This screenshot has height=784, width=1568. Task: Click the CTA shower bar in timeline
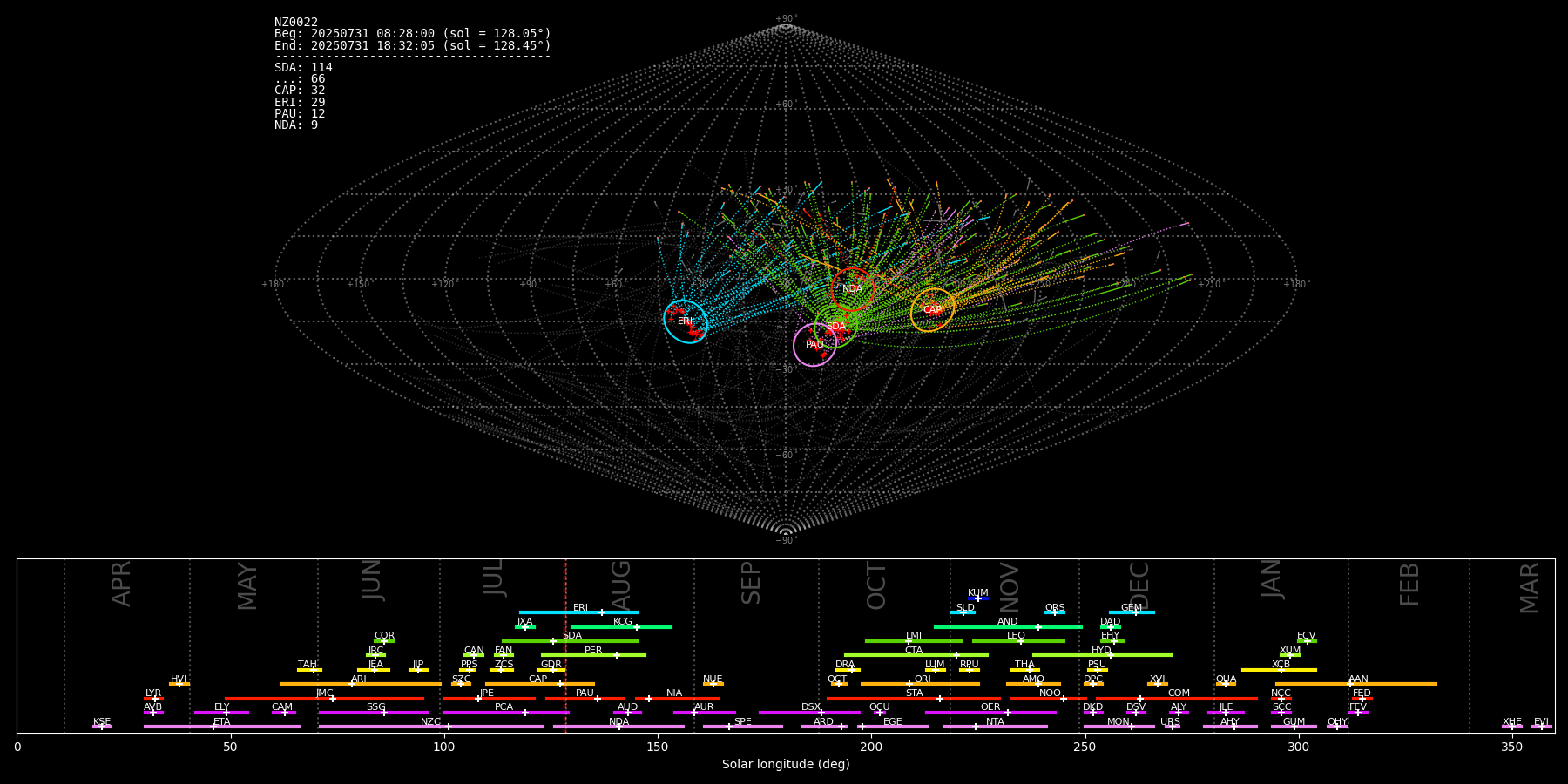(916, 655)
